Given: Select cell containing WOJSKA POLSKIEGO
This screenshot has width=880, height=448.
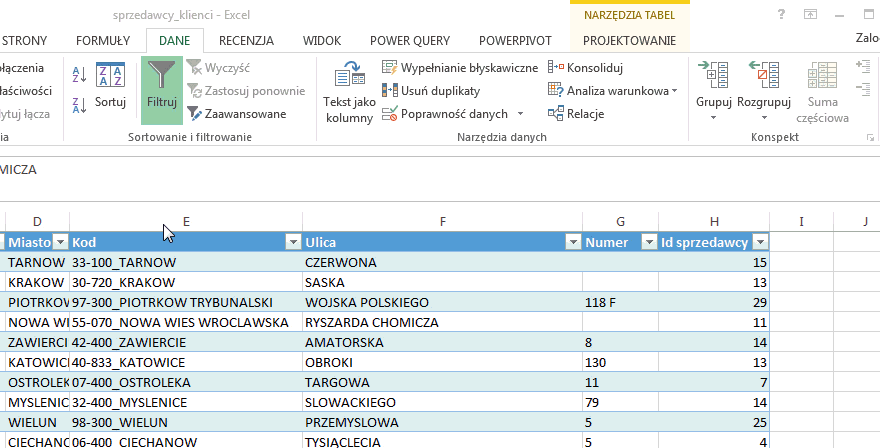Looking at the screenshot, I should pos(442,302).
